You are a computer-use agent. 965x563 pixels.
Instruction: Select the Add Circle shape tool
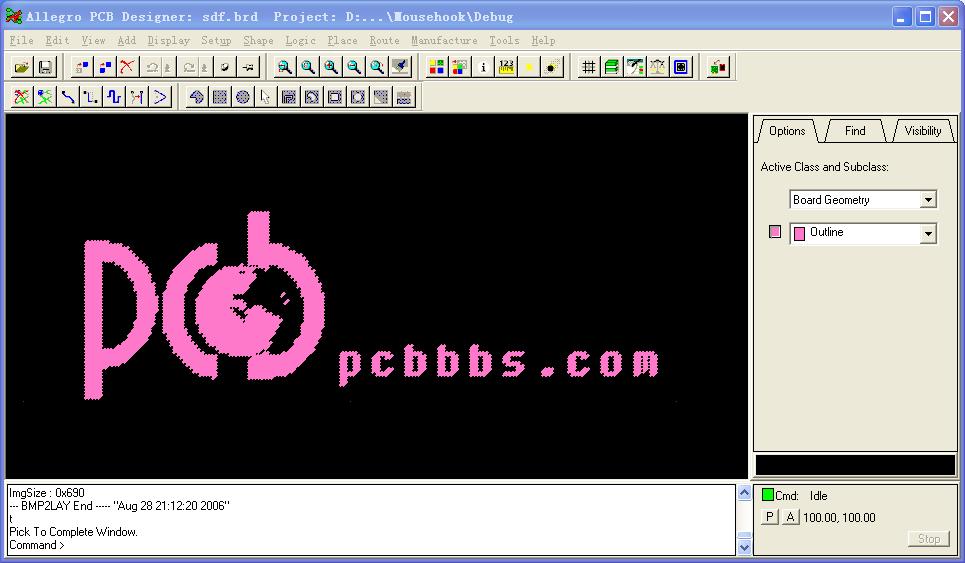coord(242,97)
